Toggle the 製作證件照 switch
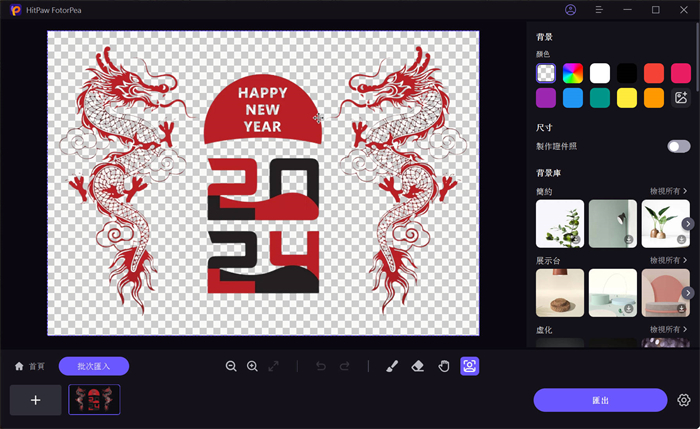 (679, 146)
